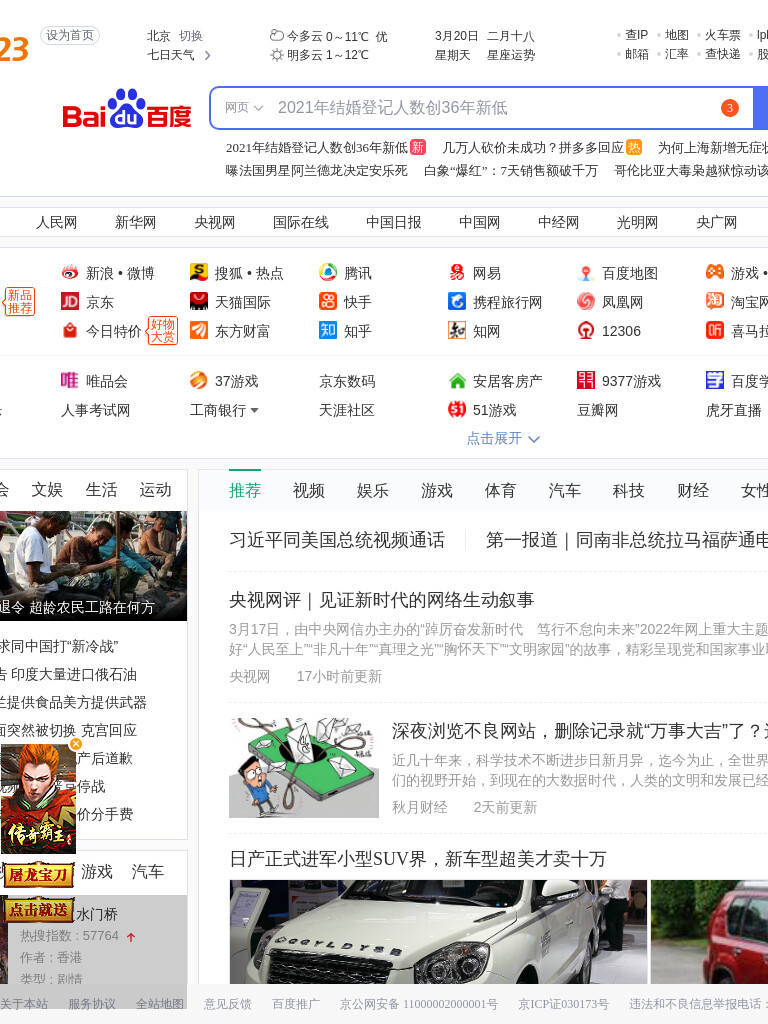Screen dimensions: 768x1024
Task: Click the Sohu hot topics icon
Action: [x=199, y=272]
